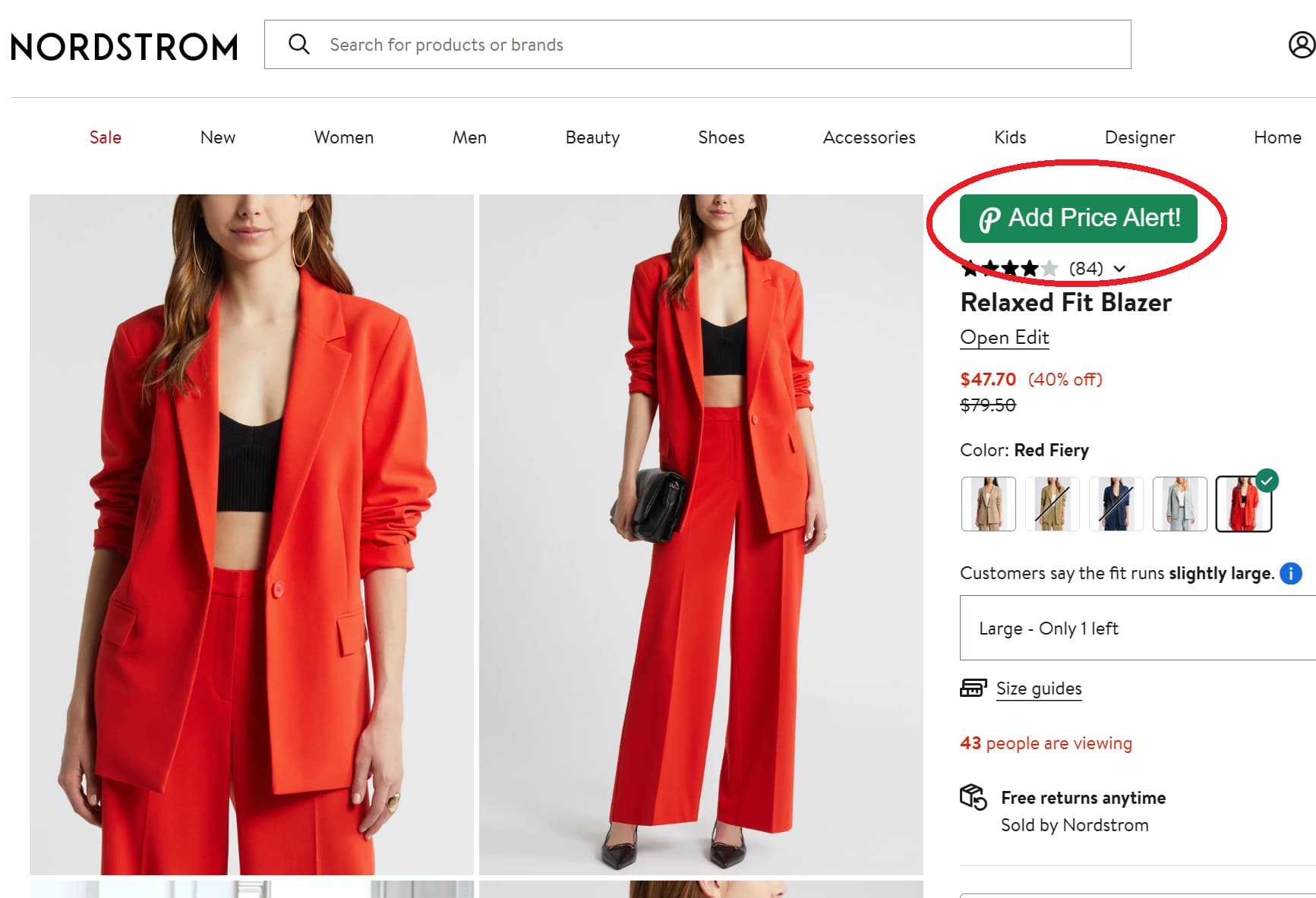Image resolution: width=1316 pixels, height=898 pixels.
Task: Select the navy blazer color option
Action: (x=1116, y=504)
